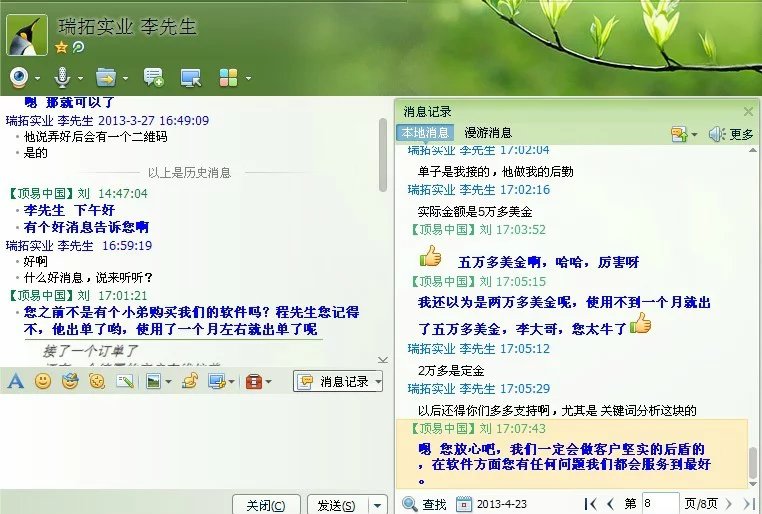Click the magic emoticon icon
Screen dimensions: 762x514
click(x=70, y=381)
